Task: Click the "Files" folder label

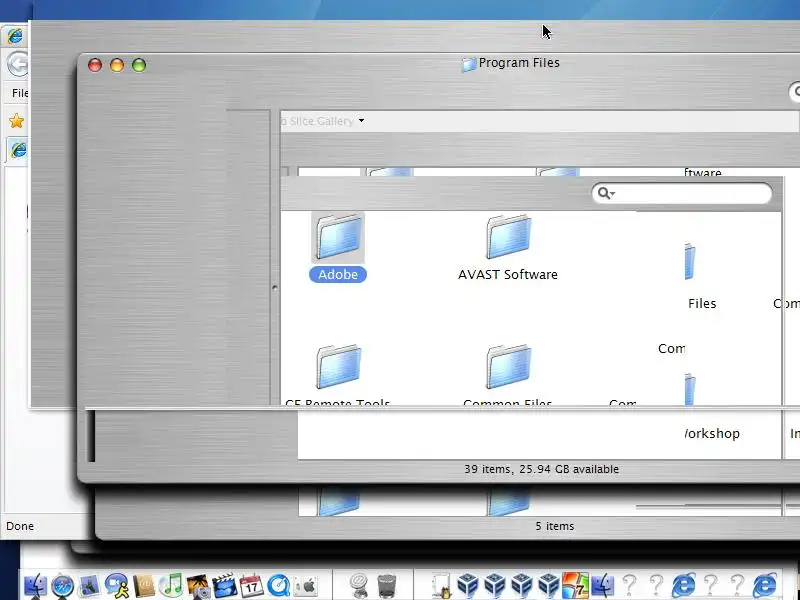Action: click(x=702, y=304)
